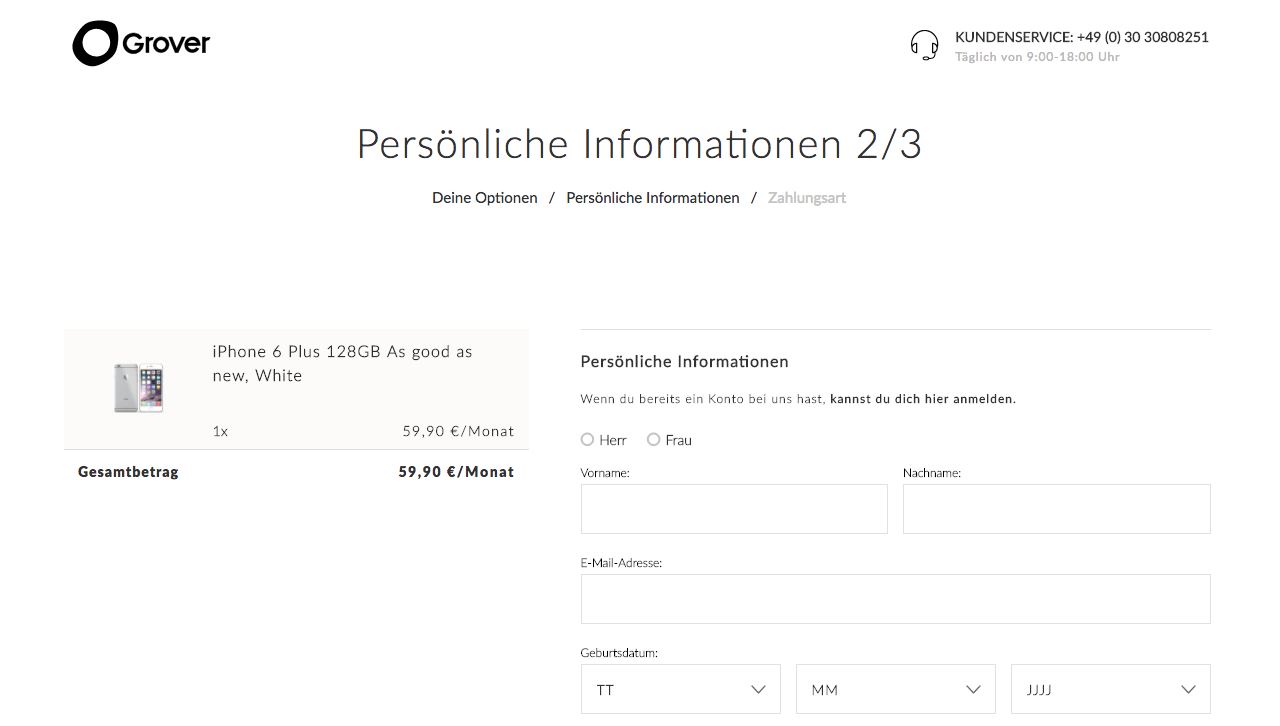Image resolution: width=1280 pixels, height=726 pixels.
Task: Click the 1x quantity text
Action: click(220, 431)
